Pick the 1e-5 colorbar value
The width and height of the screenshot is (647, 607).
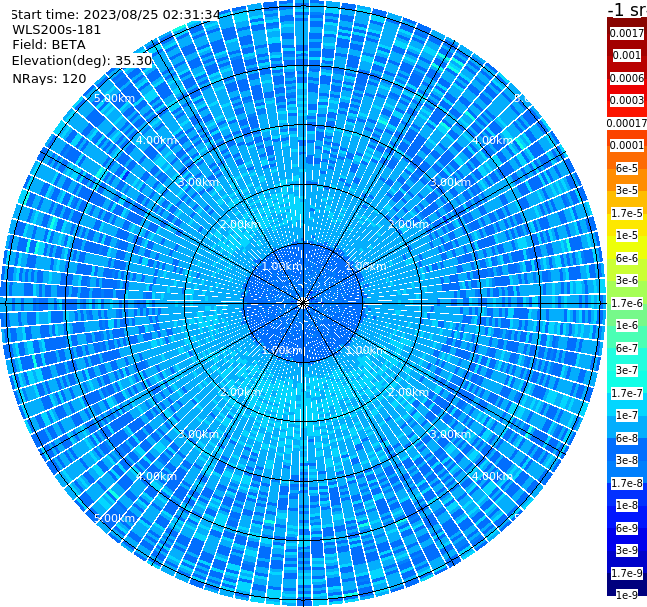[x=627, y=235]
